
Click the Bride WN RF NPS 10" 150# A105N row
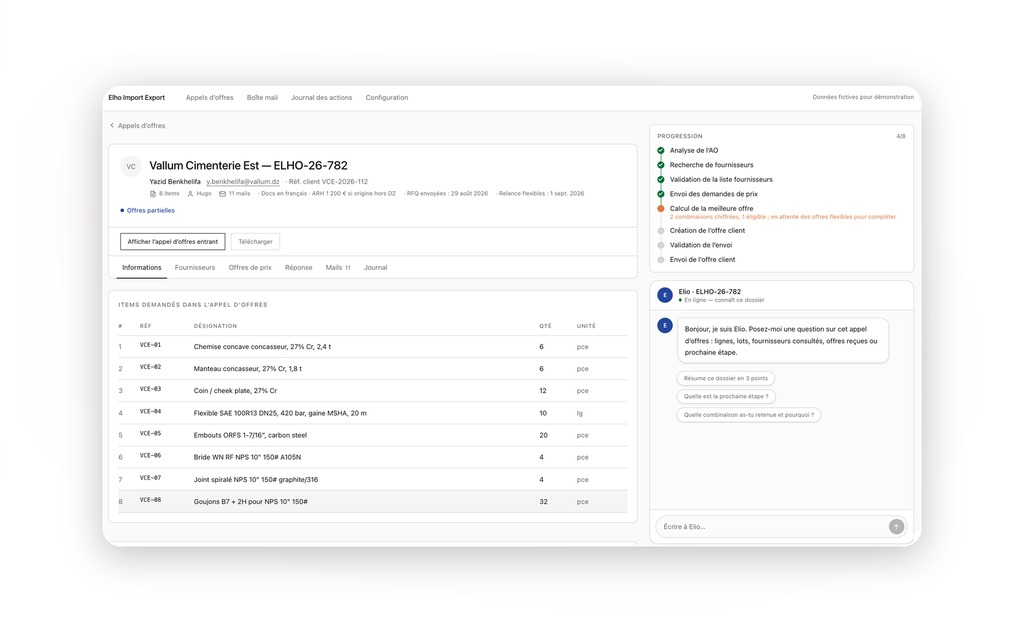click(372, 457)
